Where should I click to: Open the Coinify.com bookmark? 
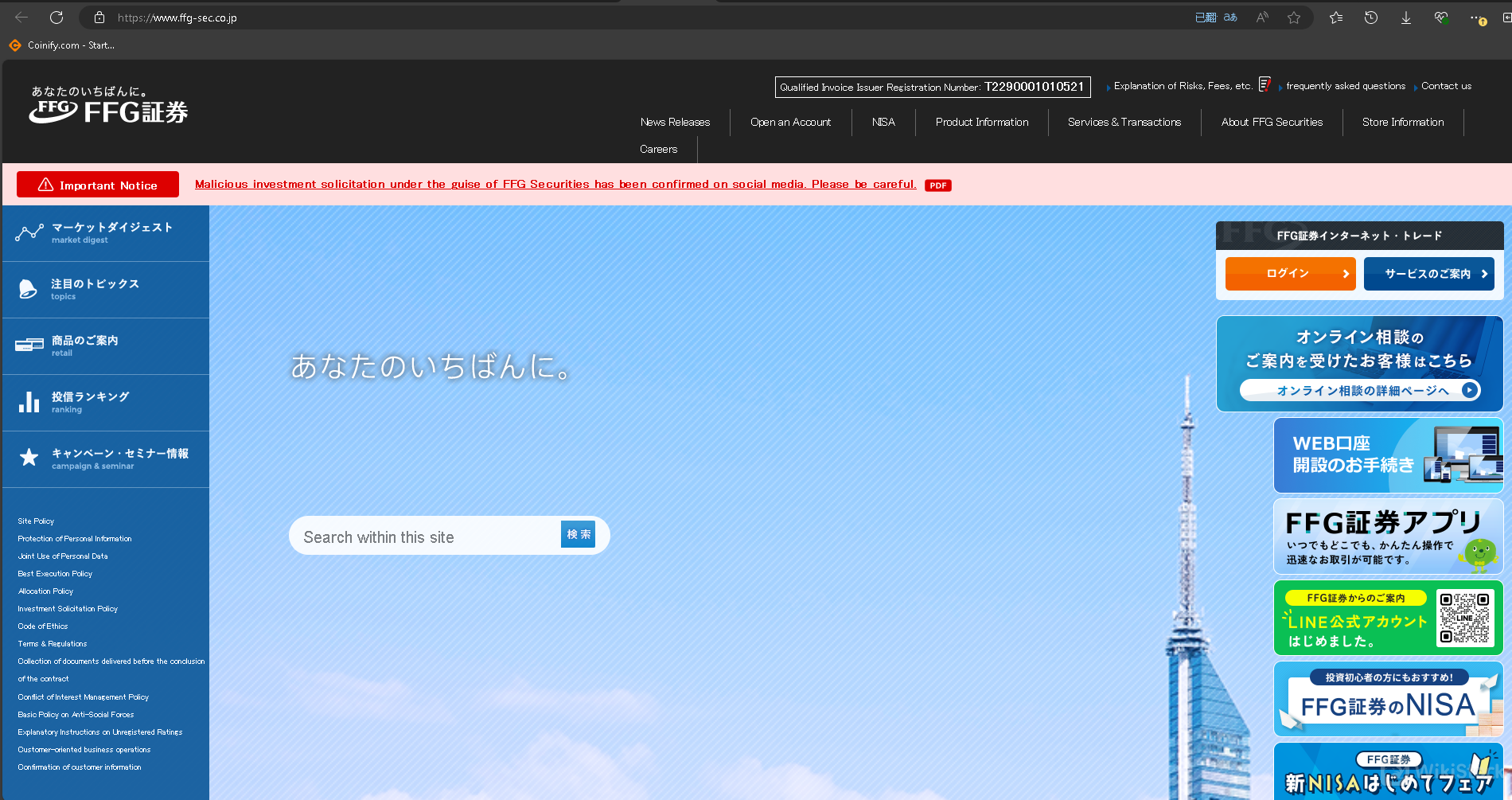(62, 45)
